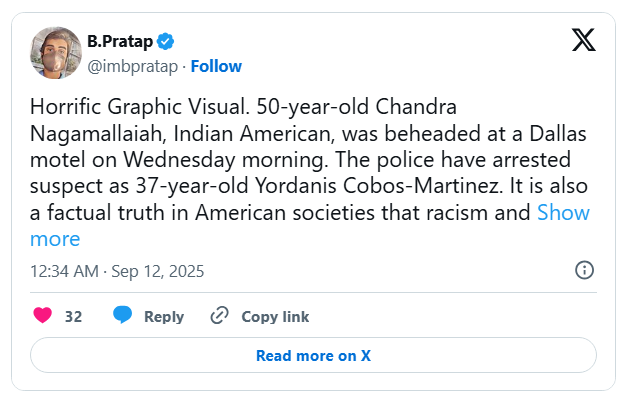Image resolution: width=626 pixels, height=400 pixels.
Task: Follow the @imbpratap account
Action: (x=216, y=66)
